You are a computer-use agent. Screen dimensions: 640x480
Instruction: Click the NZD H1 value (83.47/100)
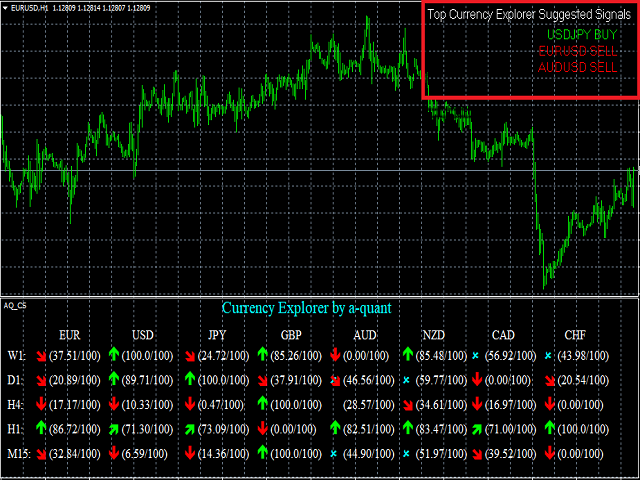point(441,429)
